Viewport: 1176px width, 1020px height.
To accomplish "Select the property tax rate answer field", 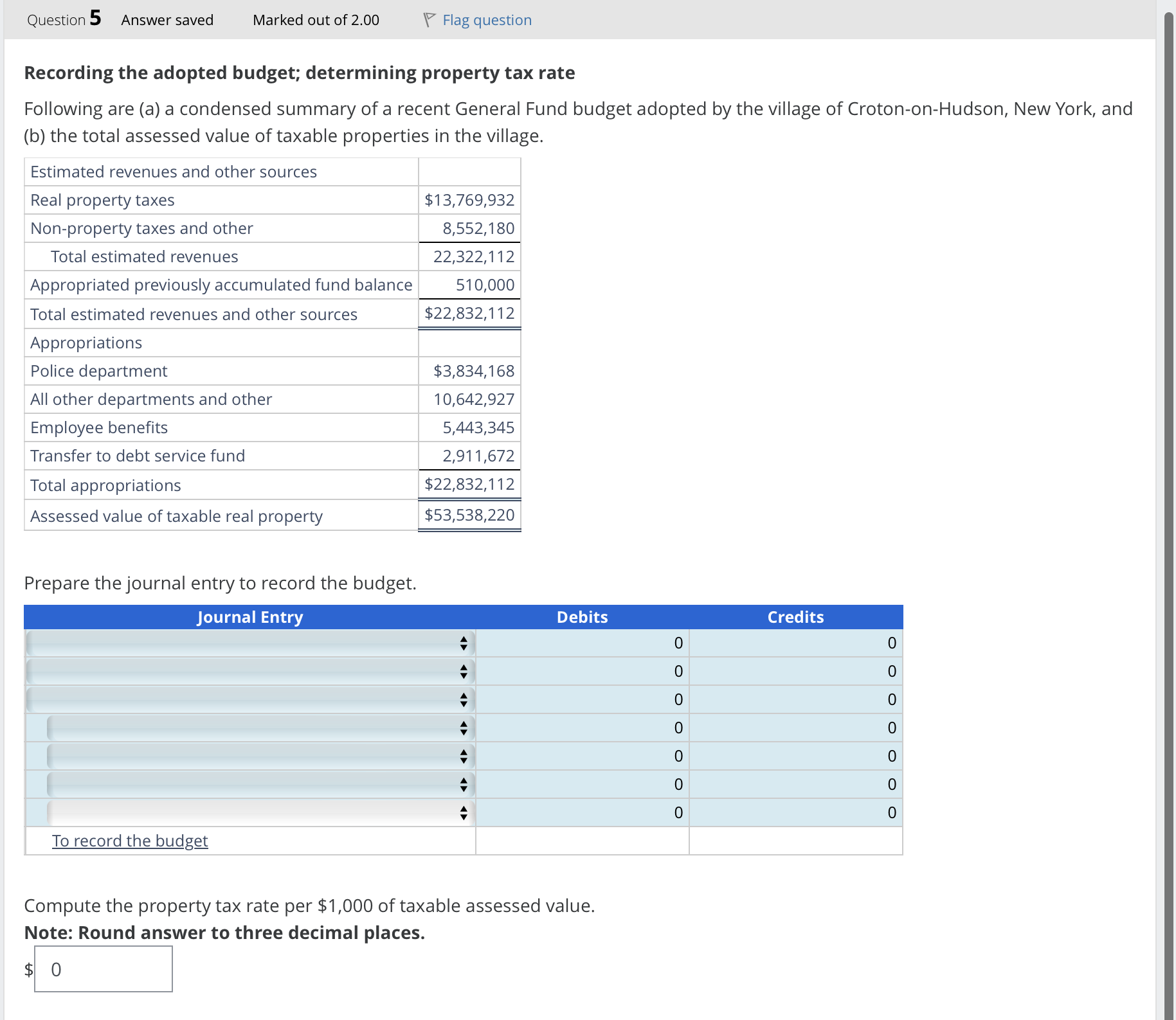I will (x=103, y=969).
